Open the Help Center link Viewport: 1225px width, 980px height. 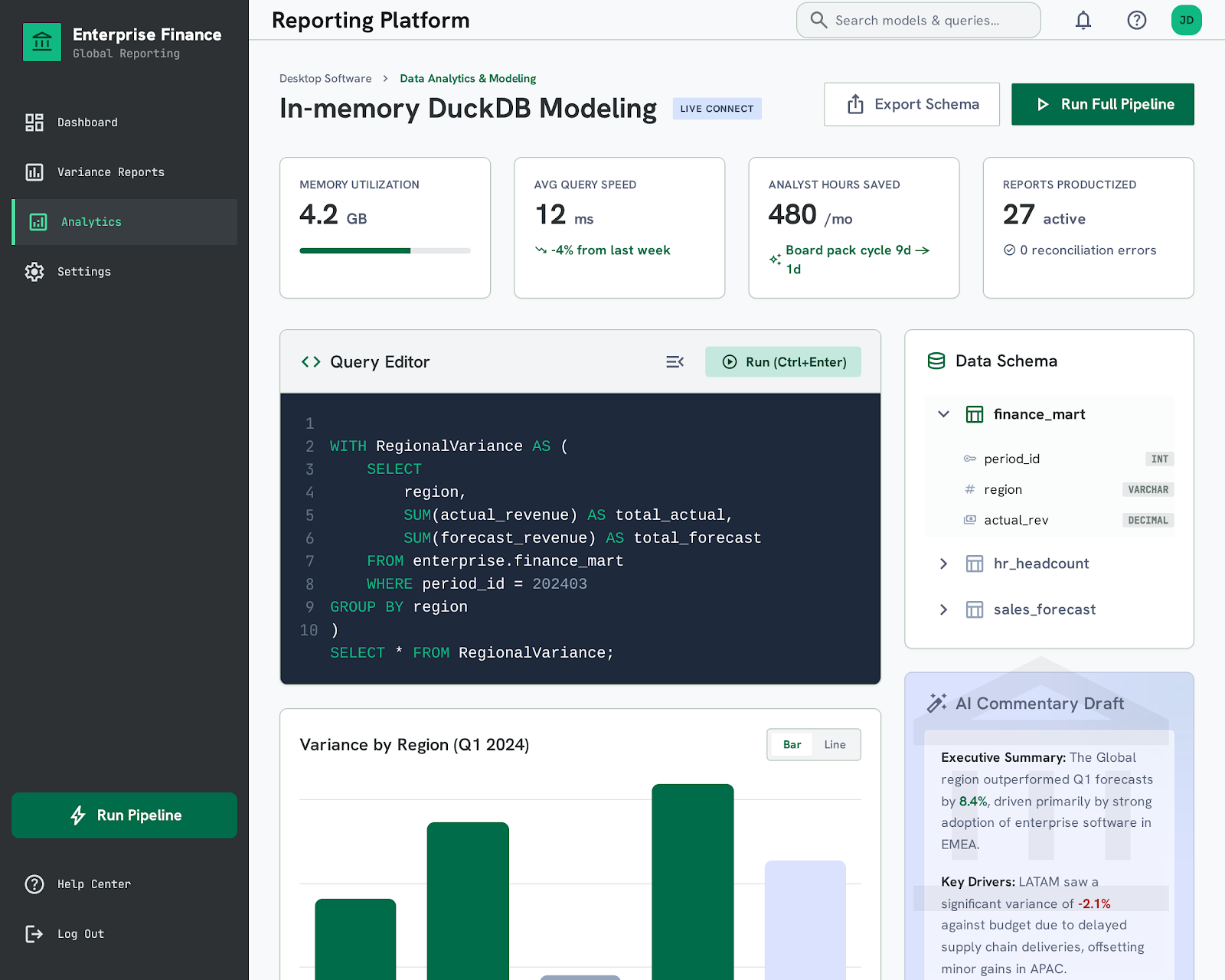point(124,884)
